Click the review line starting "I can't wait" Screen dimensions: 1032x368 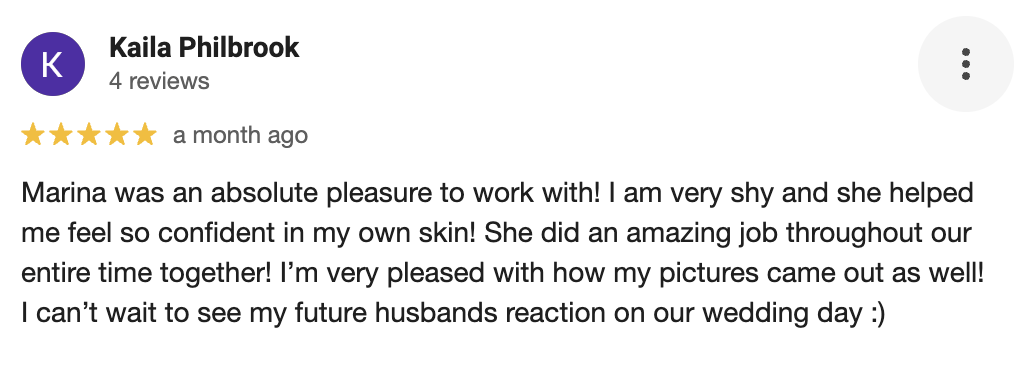[453, 313]
